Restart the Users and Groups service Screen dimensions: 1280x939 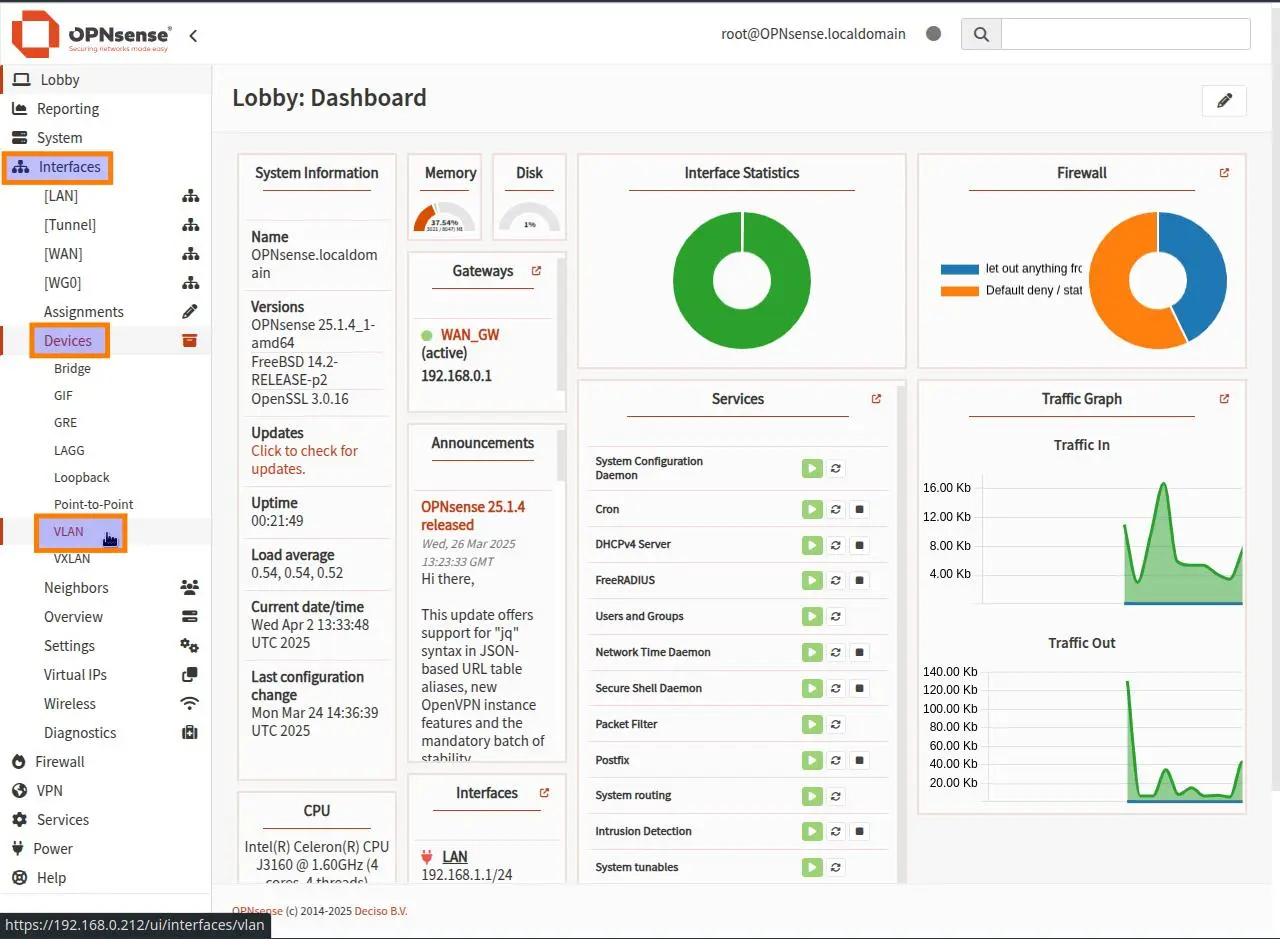click(x=835, y=617)
